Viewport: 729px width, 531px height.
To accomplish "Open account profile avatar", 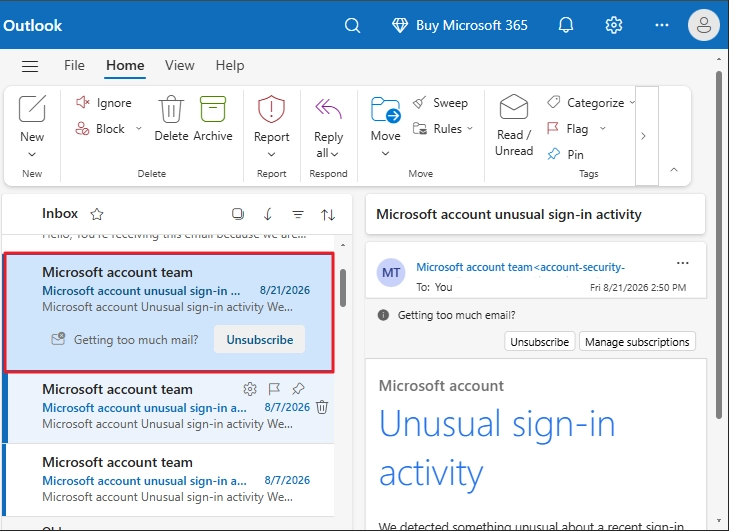I will pyautogui.click(x=703, y=25).
